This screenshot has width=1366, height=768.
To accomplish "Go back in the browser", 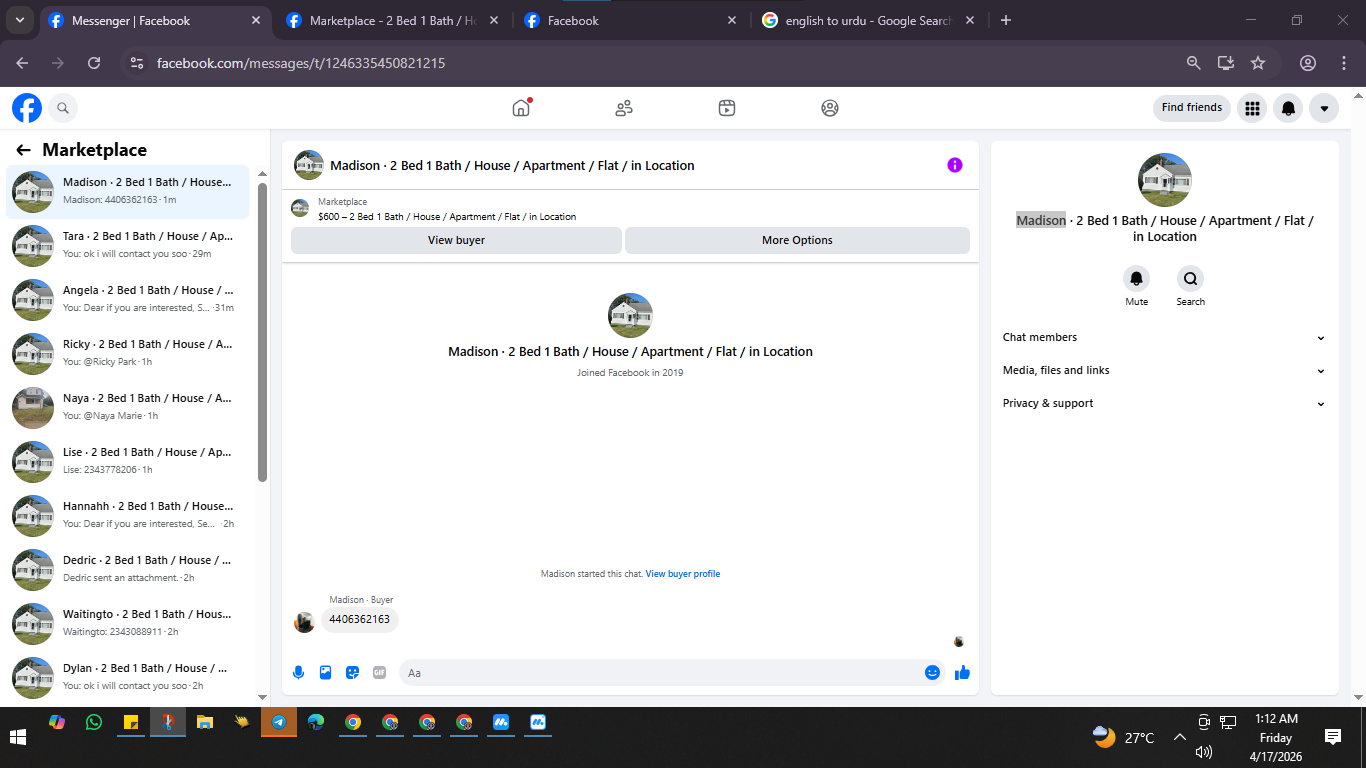I will 22,63.
